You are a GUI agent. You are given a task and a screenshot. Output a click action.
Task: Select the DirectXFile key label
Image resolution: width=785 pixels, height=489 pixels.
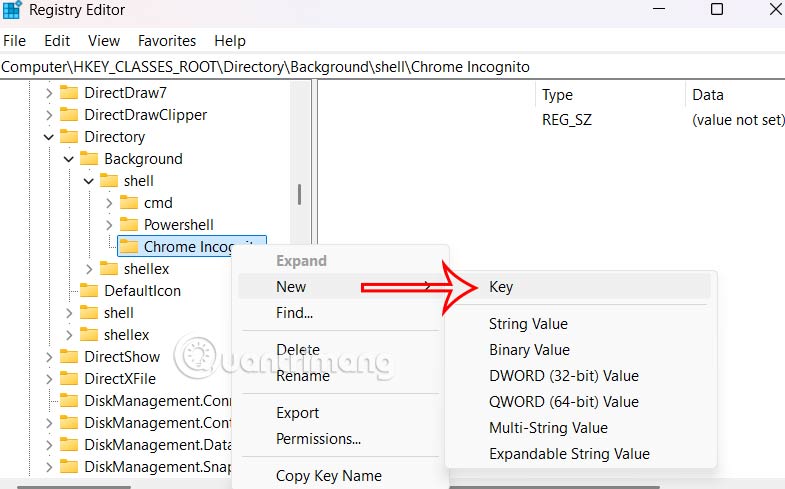pos(120,379)
